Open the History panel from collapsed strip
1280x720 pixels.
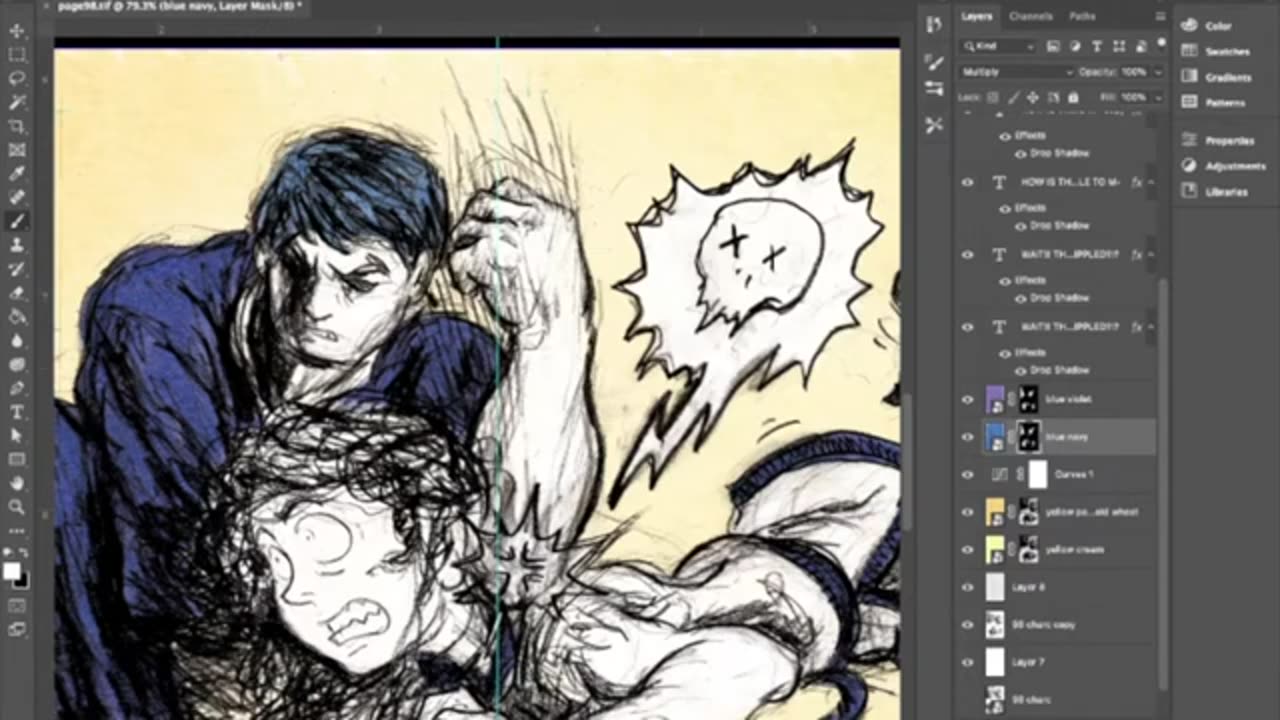934,25
